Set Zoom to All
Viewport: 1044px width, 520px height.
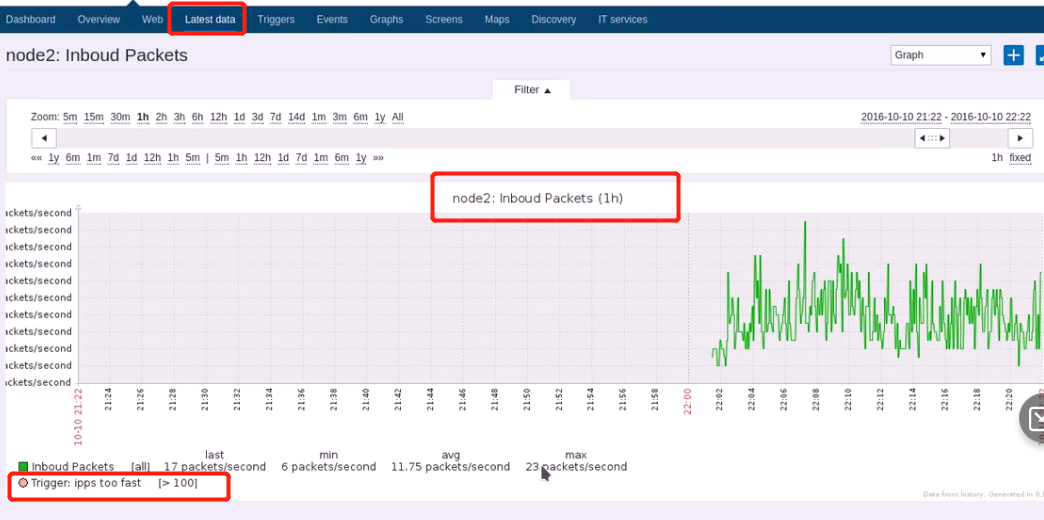(397, 117)
